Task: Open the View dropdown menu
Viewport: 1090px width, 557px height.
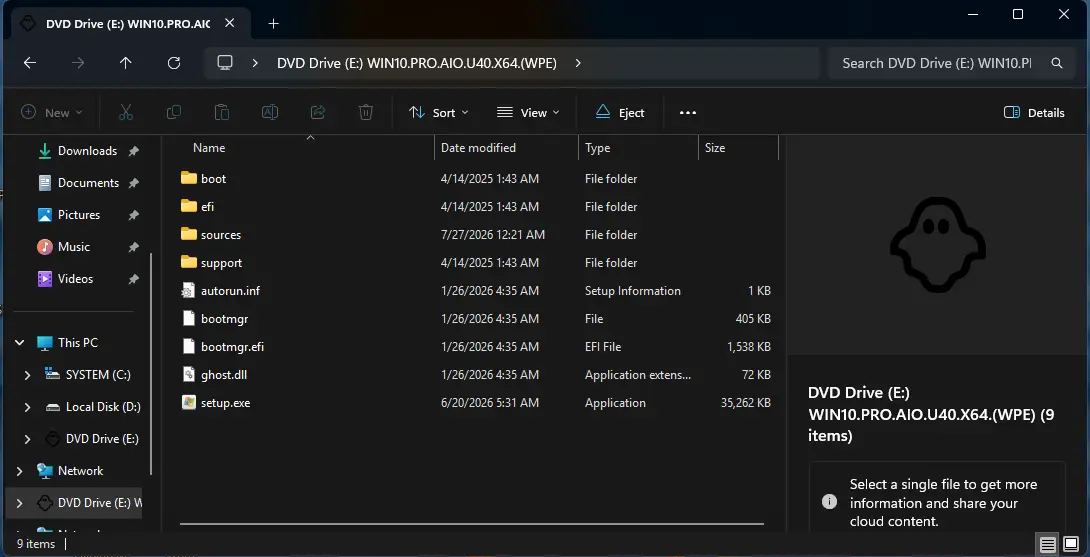Action: click(x=528, y=113)
